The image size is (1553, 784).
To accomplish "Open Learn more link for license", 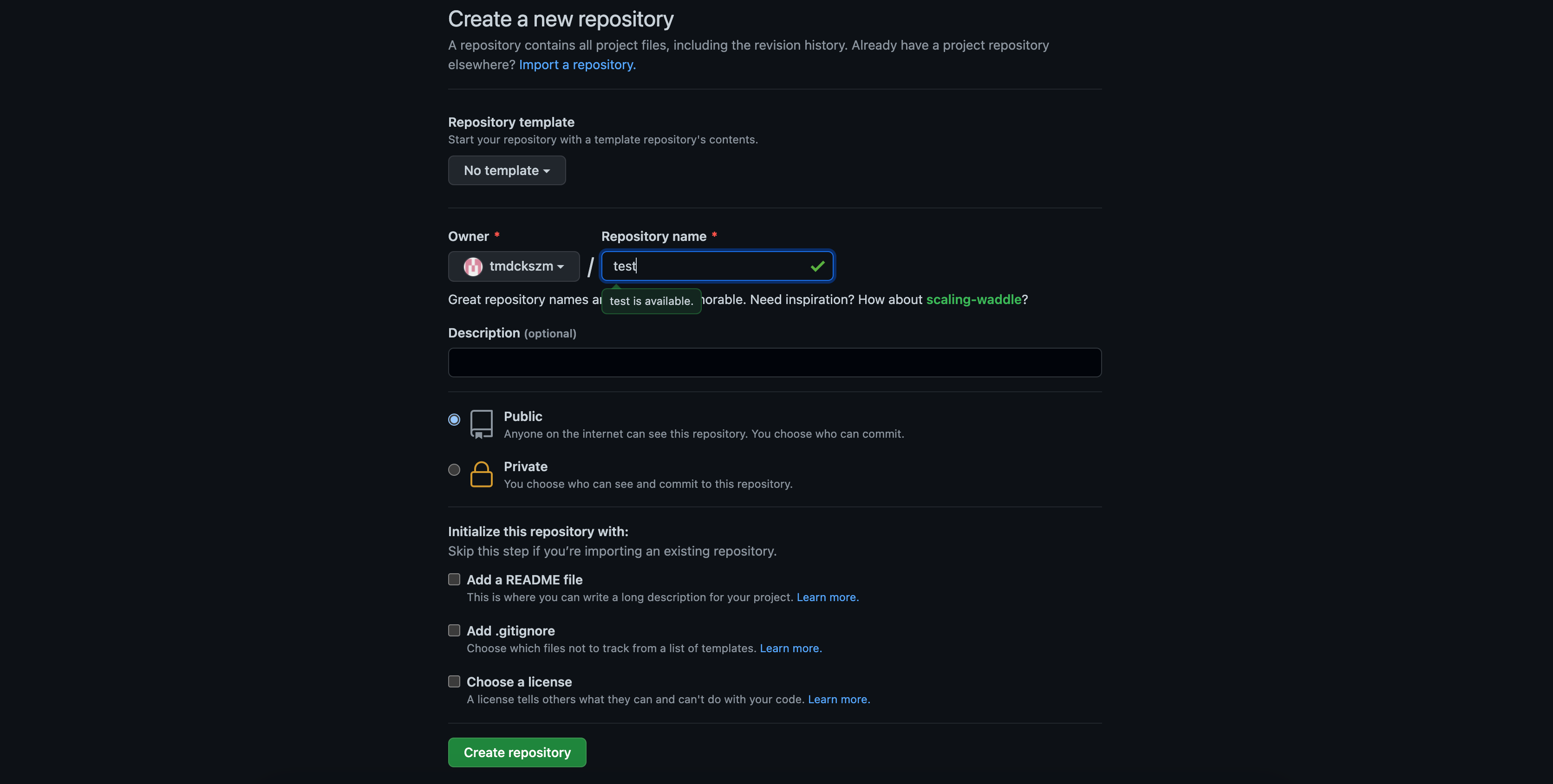I will click(839, 700).
